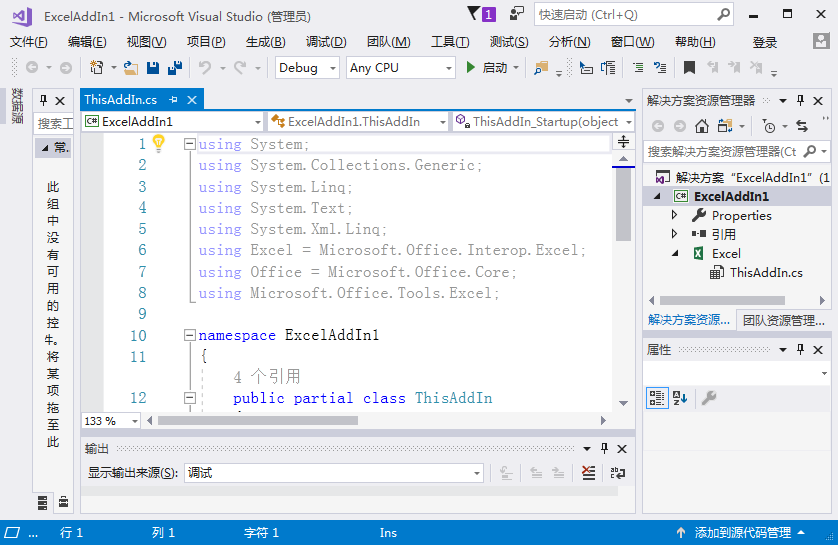Viewport: 838px width, 545px height.
Task: Open the 文件(F) menu
Action: [29, 42]
